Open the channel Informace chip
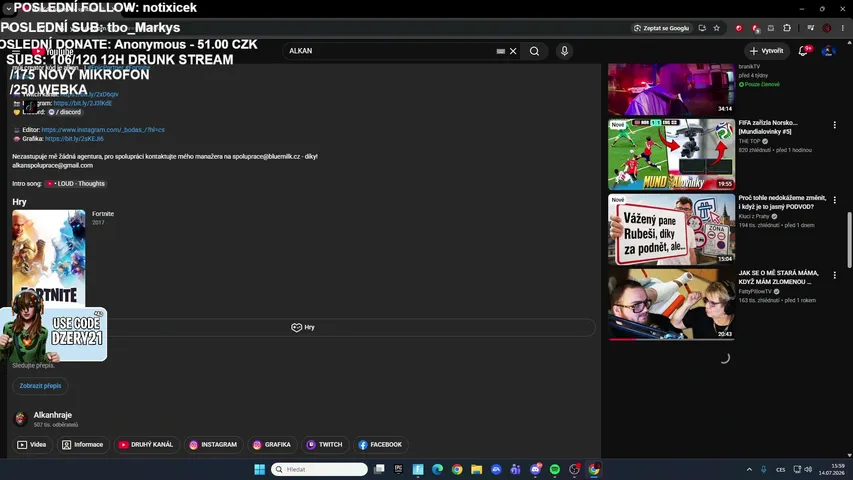 click(82, 445)
